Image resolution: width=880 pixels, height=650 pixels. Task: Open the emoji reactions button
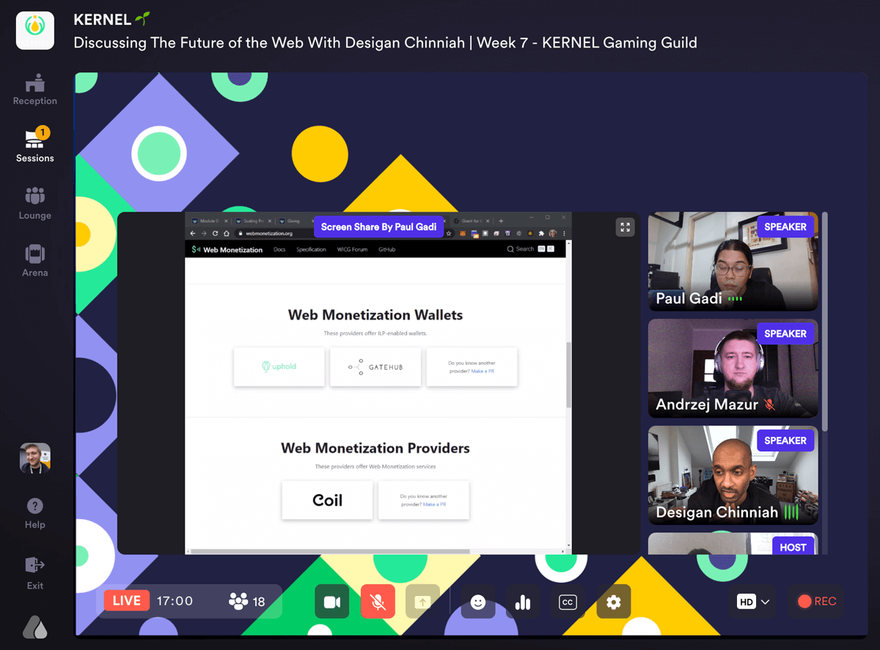(478, 602)
